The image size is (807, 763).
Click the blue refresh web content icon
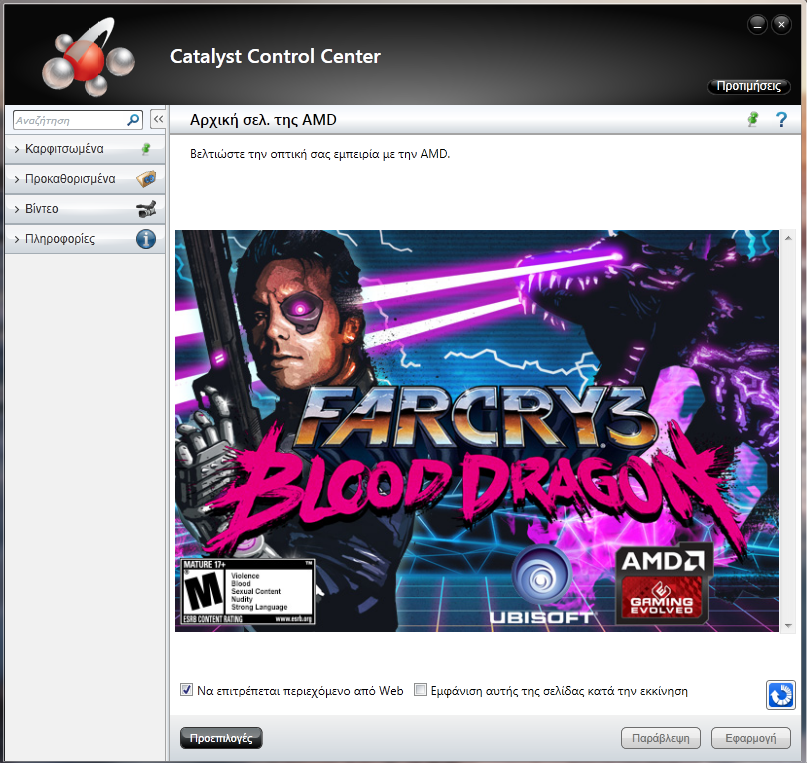(781, 695)
